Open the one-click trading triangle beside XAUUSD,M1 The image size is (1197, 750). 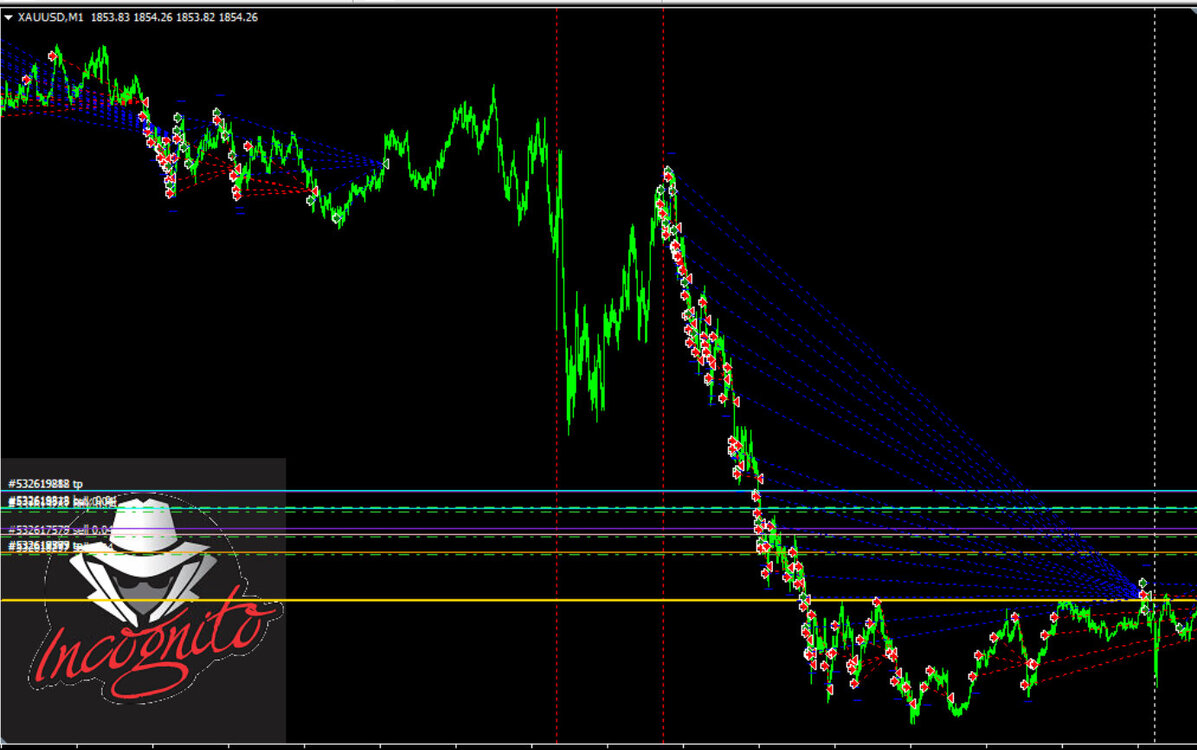click(x=8, y=18)
